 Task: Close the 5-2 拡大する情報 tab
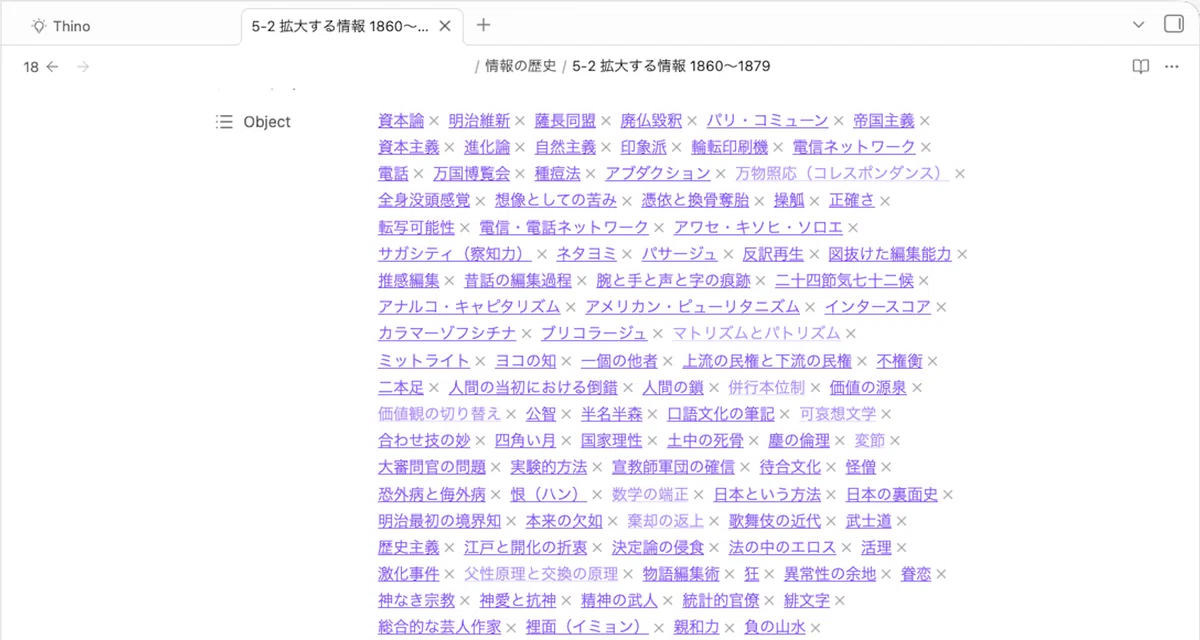click(x=446, y=26)
